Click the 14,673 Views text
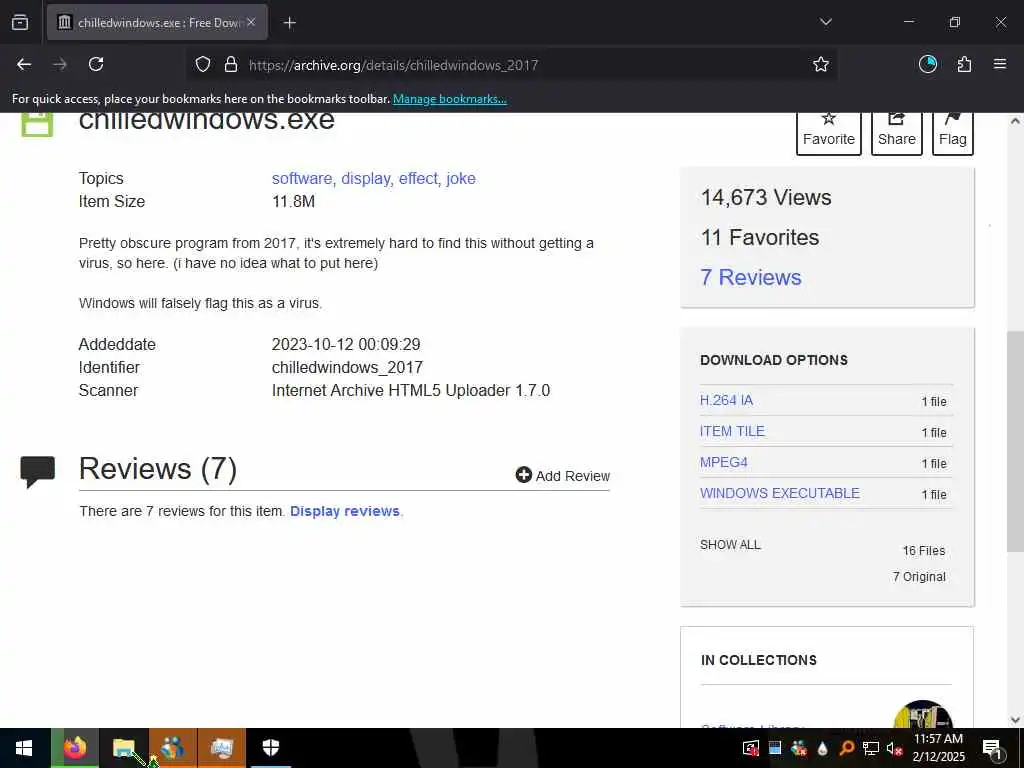 766,197
